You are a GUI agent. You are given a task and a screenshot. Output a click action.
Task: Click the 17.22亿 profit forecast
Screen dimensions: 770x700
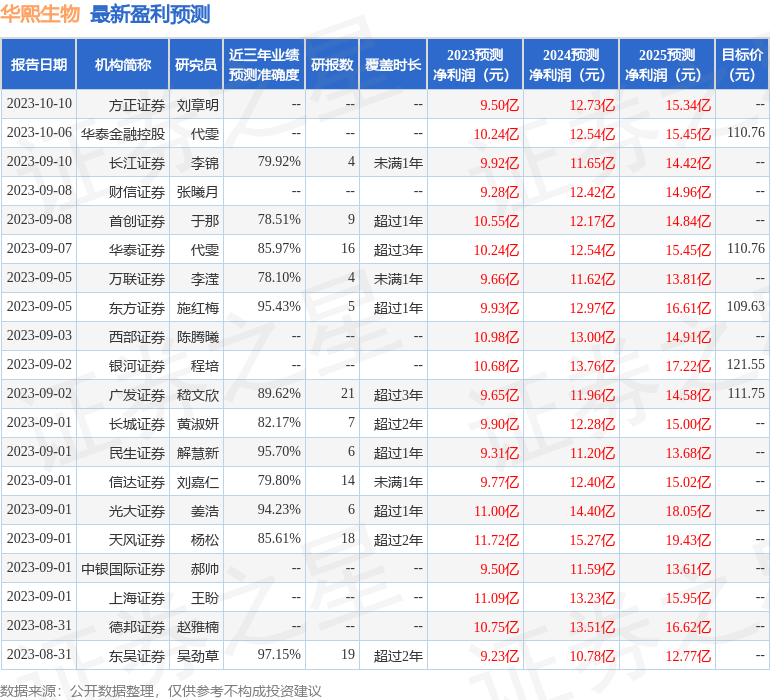pos(688,366)
